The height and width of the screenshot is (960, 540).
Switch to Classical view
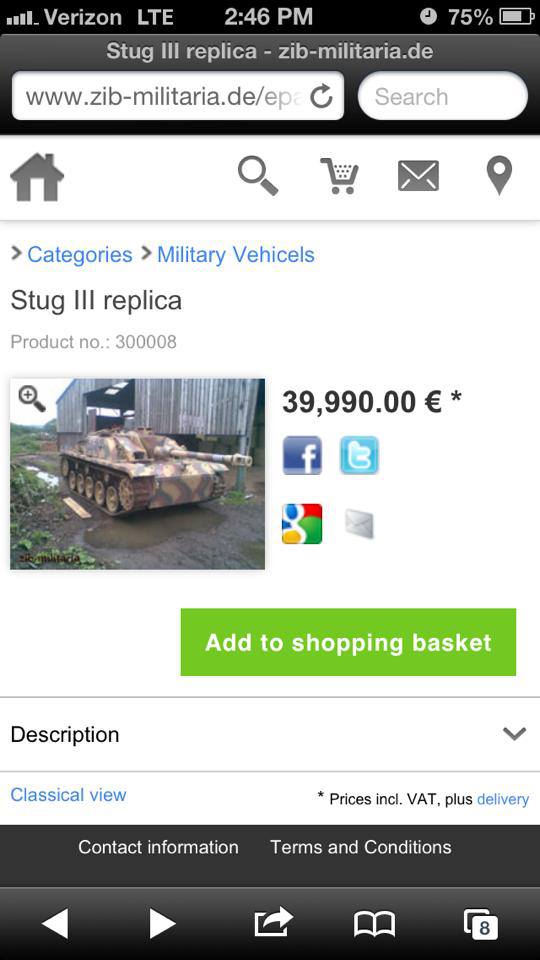coord(68,795)
